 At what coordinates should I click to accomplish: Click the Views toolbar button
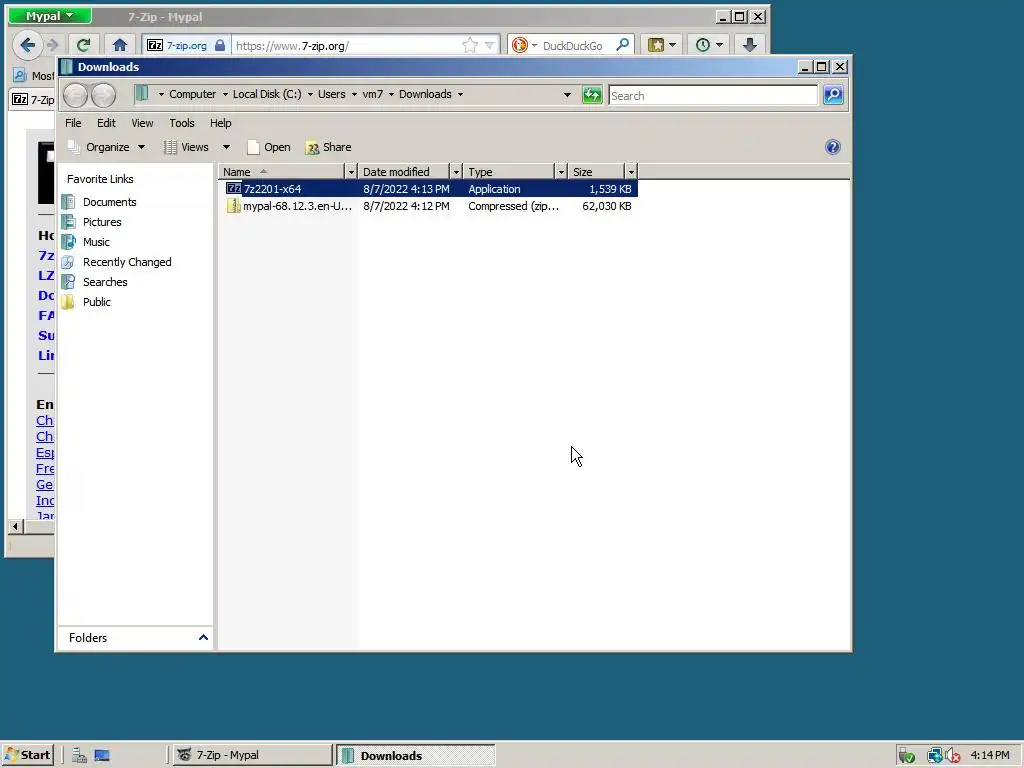click(x=187, y=147)
